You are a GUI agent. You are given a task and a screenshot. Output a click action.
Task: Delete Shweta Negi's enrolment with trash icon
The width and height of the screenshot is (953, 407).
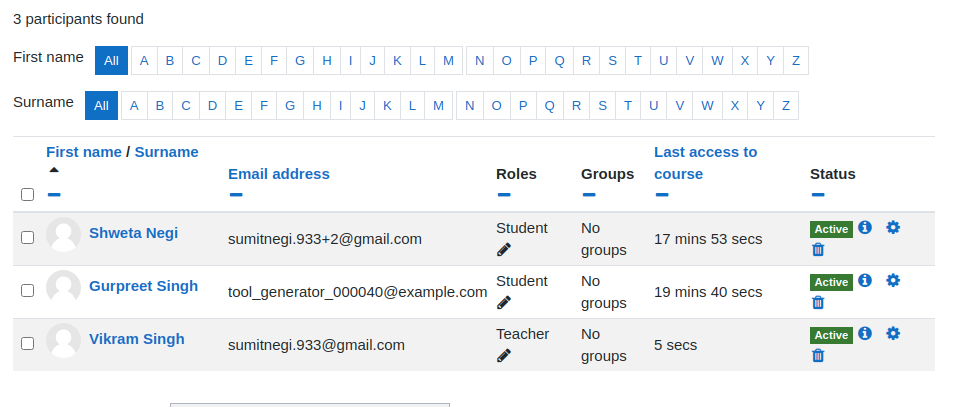pos(818,250)
